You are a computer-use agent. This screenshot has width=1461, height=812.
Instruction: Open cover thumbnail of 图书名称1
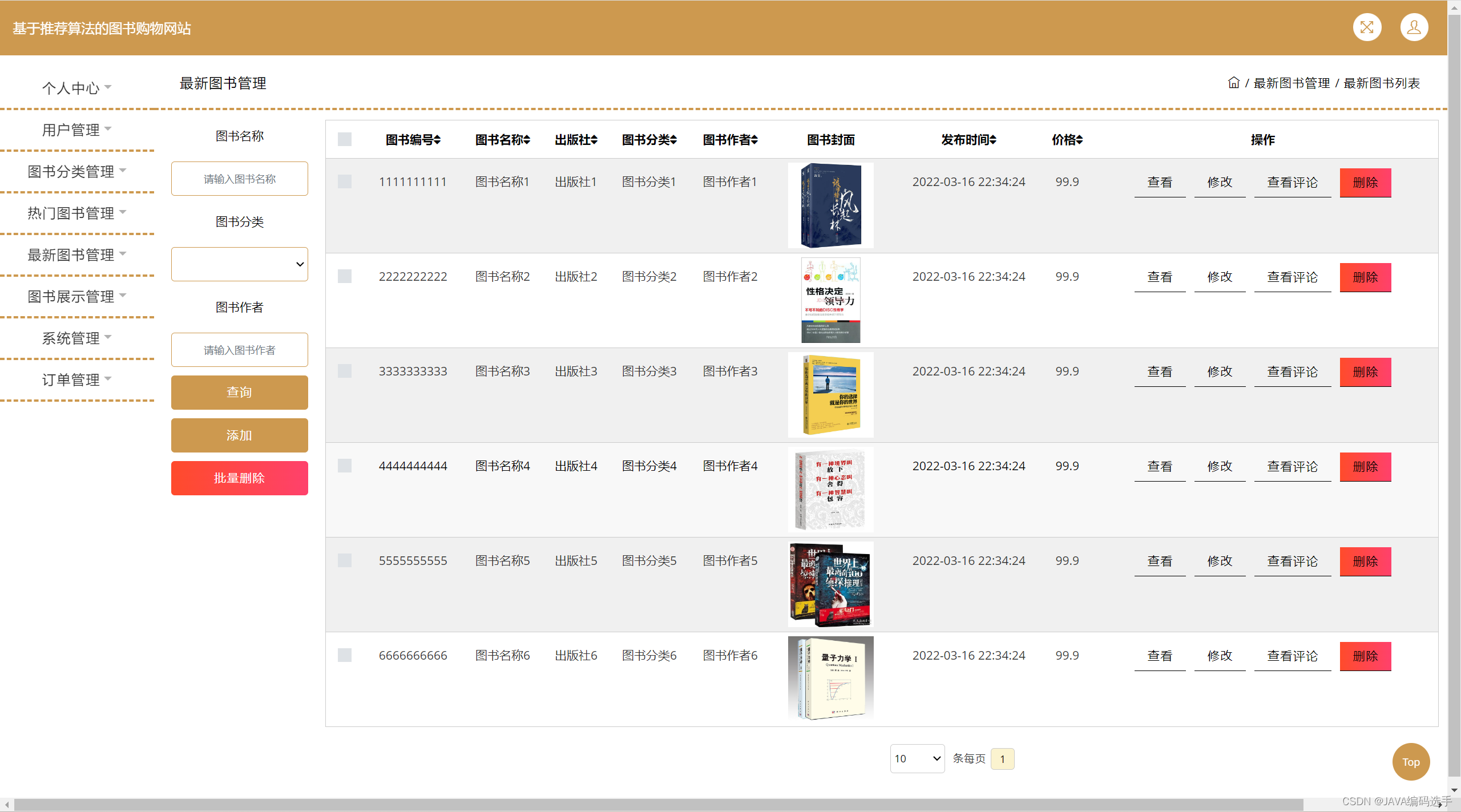(830, 205)
